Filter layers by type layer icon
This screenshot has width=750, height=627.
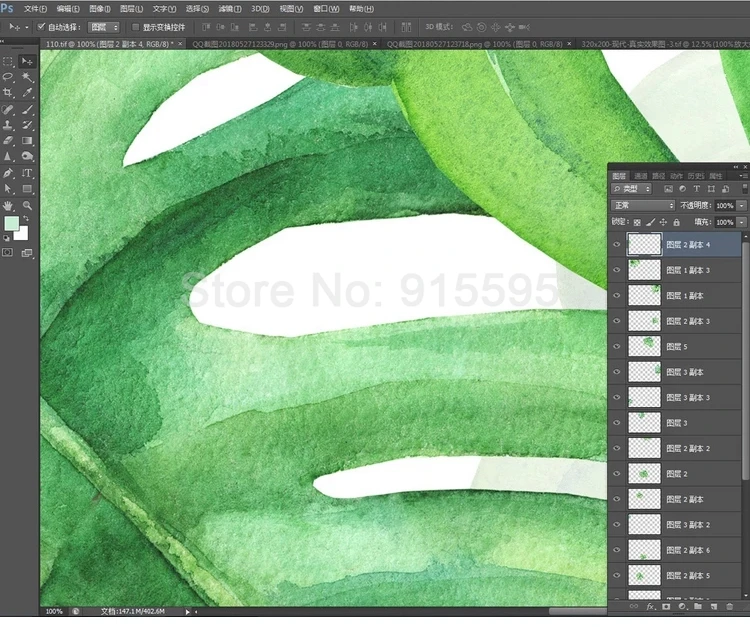(696, 189)
